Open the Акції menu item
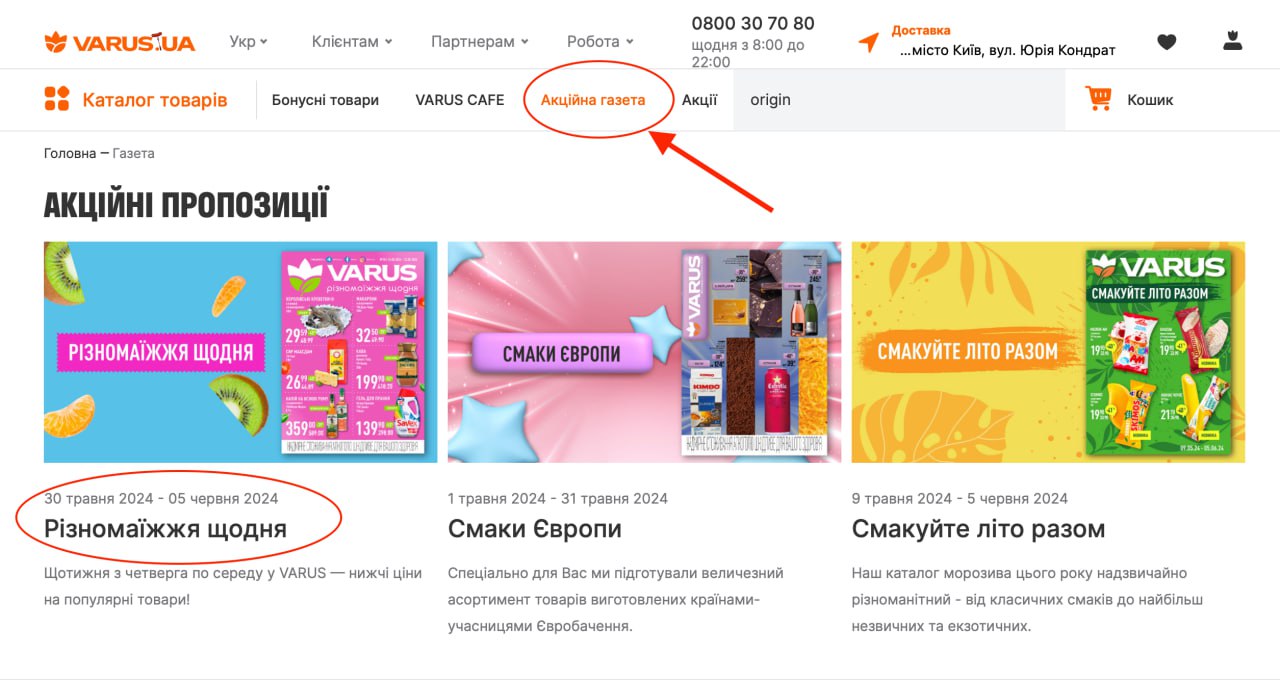1280x680 pixels. (700, 100)
